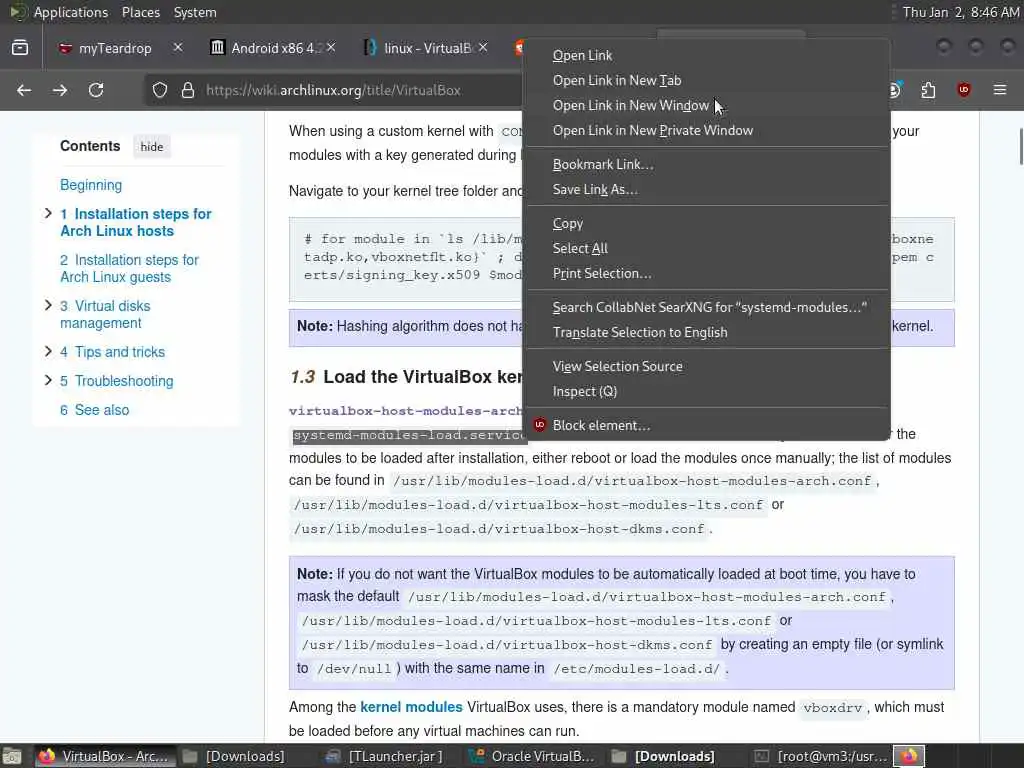The height and width of the screenshot is (768, 1024).
Task: Open See also contents link
Action: (x=95, y=409)
